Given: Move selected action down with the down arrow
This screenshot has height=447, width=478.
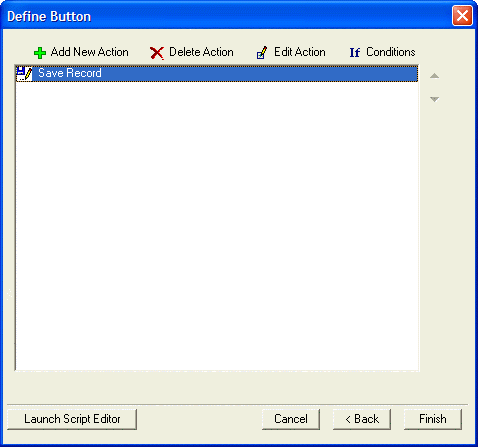Looking at the screenshot, I should (x=434, y=99).
